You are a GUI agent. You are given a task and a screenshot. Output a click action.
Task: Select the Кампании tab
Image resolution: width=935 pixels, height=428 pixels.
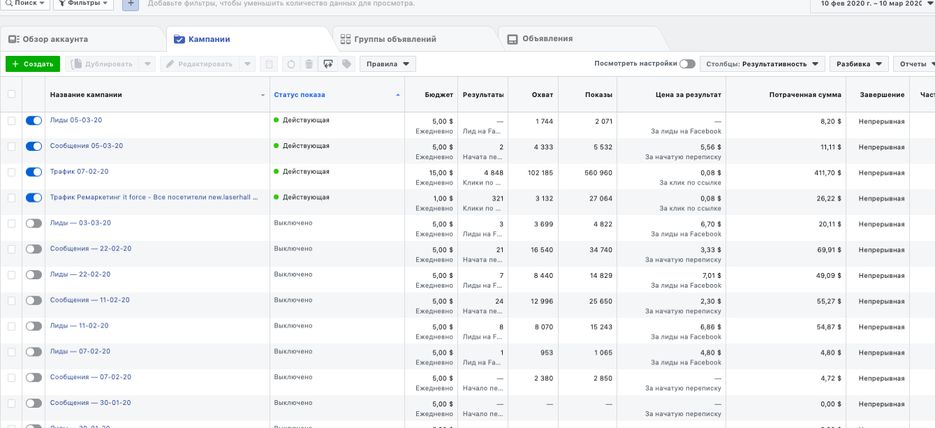[x=209, y=39]
